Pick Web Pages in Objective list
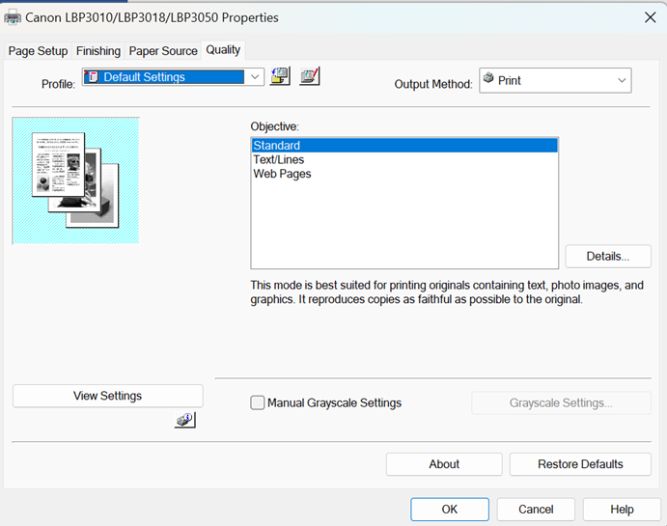Image resolution: width=667 pixels, height=526 pixels. tap(404, 173)
